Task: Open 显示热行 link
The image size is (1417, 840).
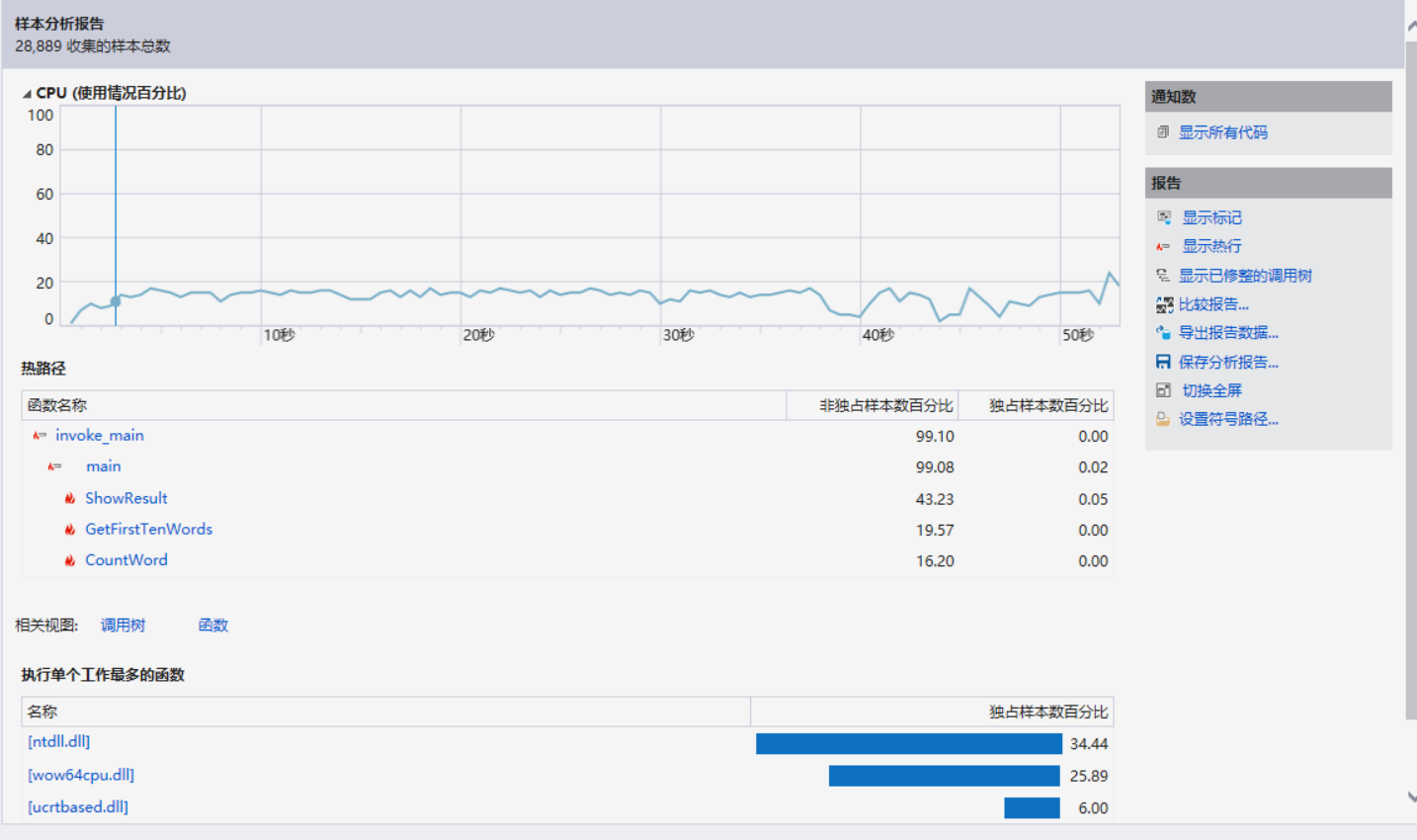Action: pyautogui.click(x=1211, y=246)
